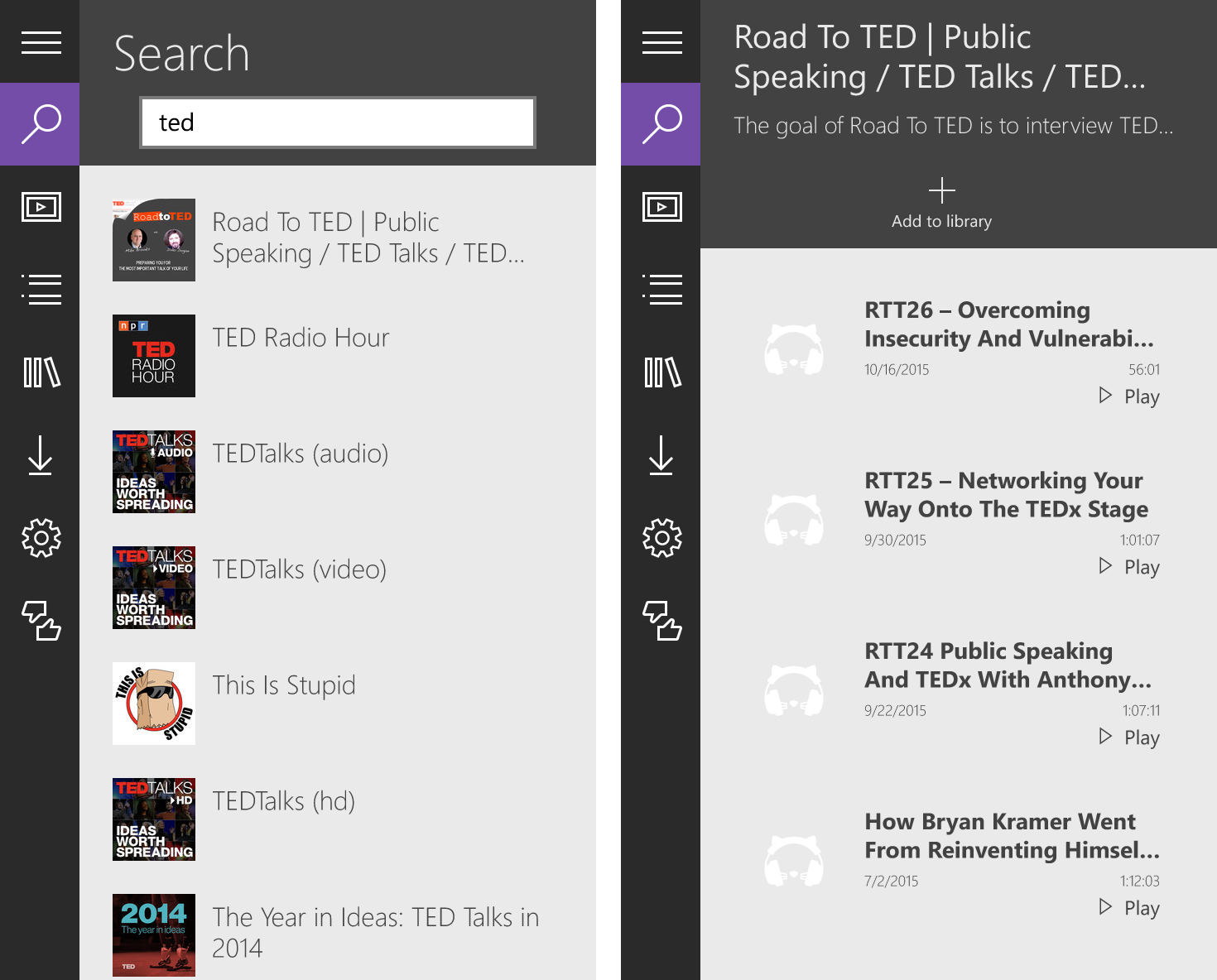
Task: Play the RTT26 Overcoming Insecurity episode
Action: pos(1129,396)
